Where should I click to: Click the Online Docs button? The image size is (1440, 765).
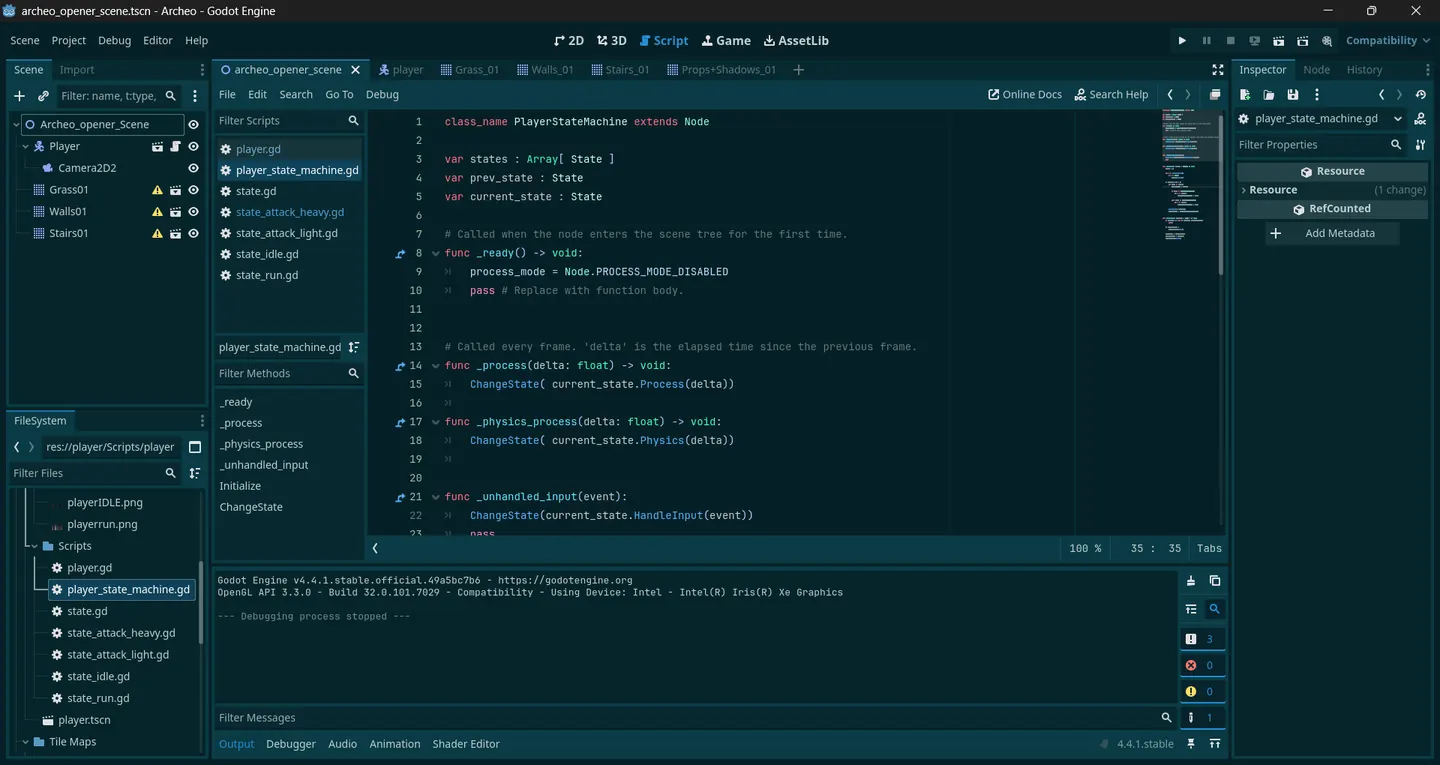(x=1024, y=94)
